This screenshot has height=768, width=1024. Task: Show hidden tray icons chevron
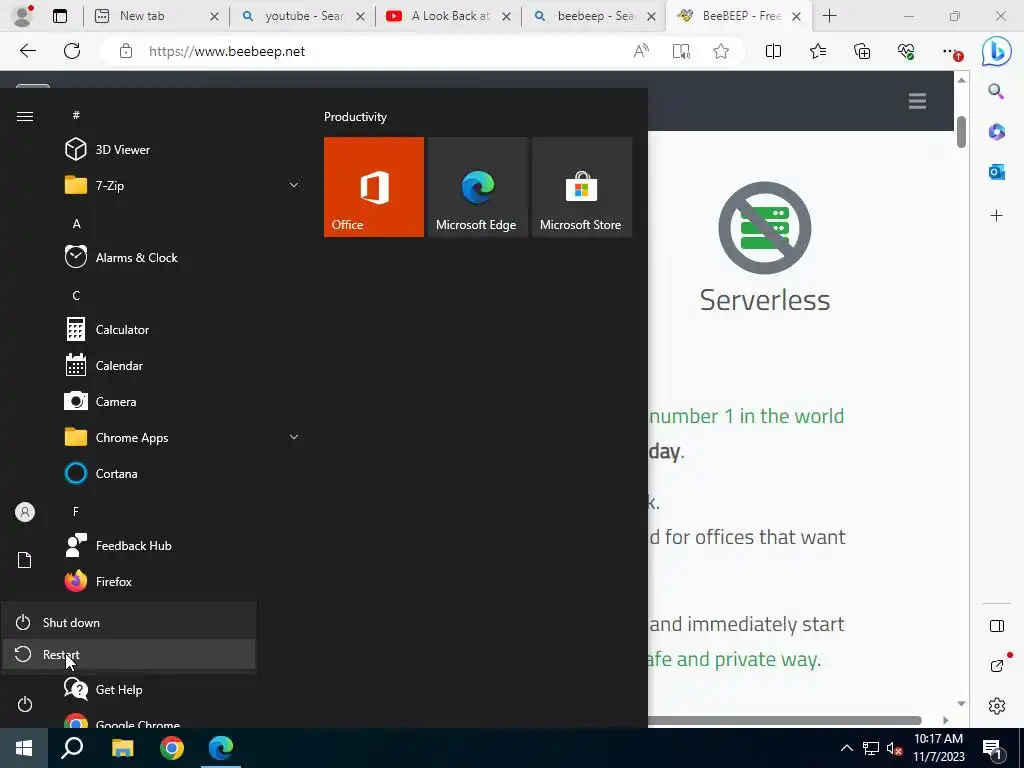846,748
